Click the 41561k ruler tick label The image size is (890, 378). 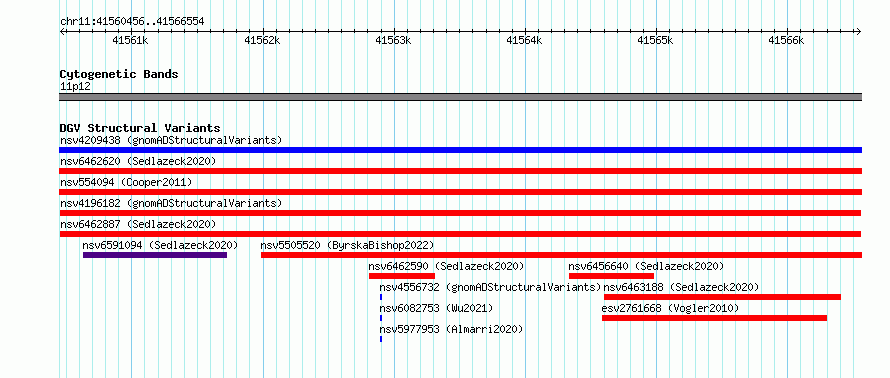click(x=131, y=40)
